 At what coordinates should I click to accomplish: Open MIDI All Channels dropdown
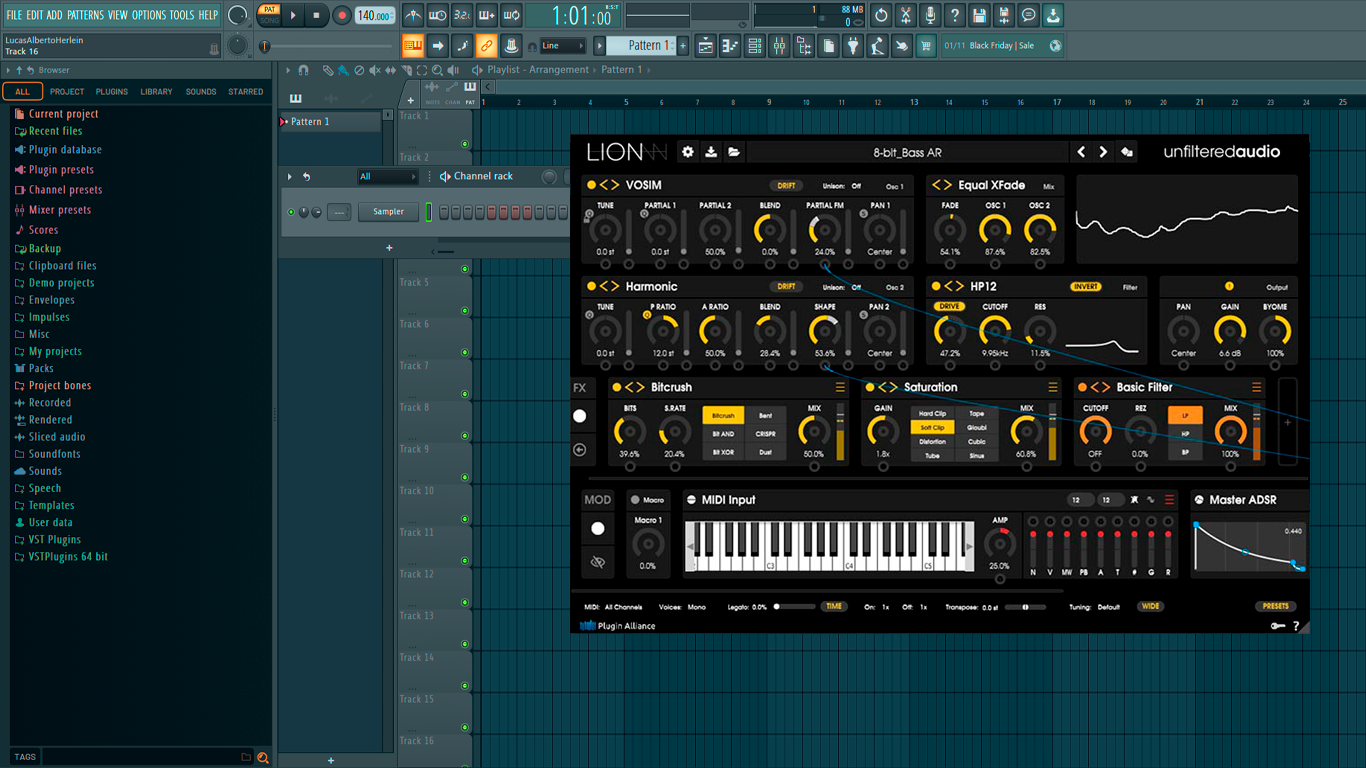tap(623, 607)
